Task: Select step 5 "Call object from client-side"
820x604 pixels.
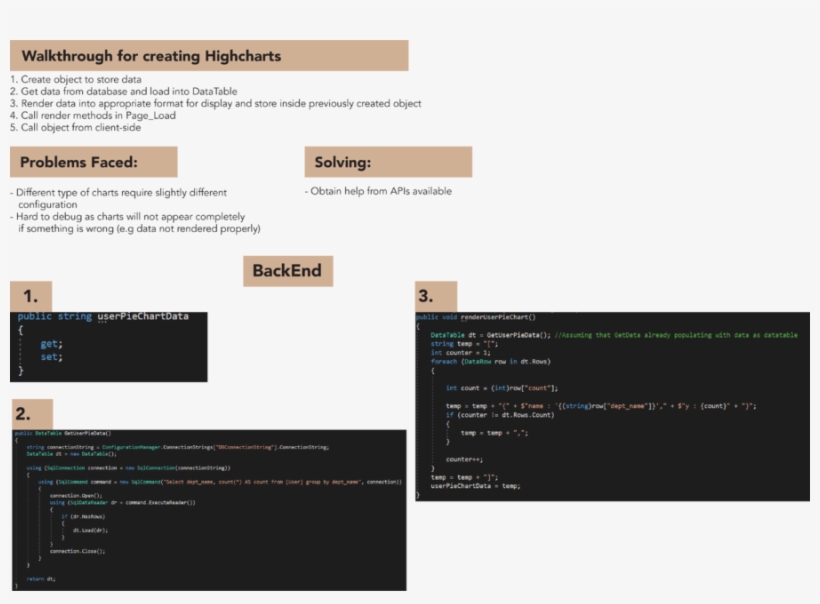Action: (76, 128)
